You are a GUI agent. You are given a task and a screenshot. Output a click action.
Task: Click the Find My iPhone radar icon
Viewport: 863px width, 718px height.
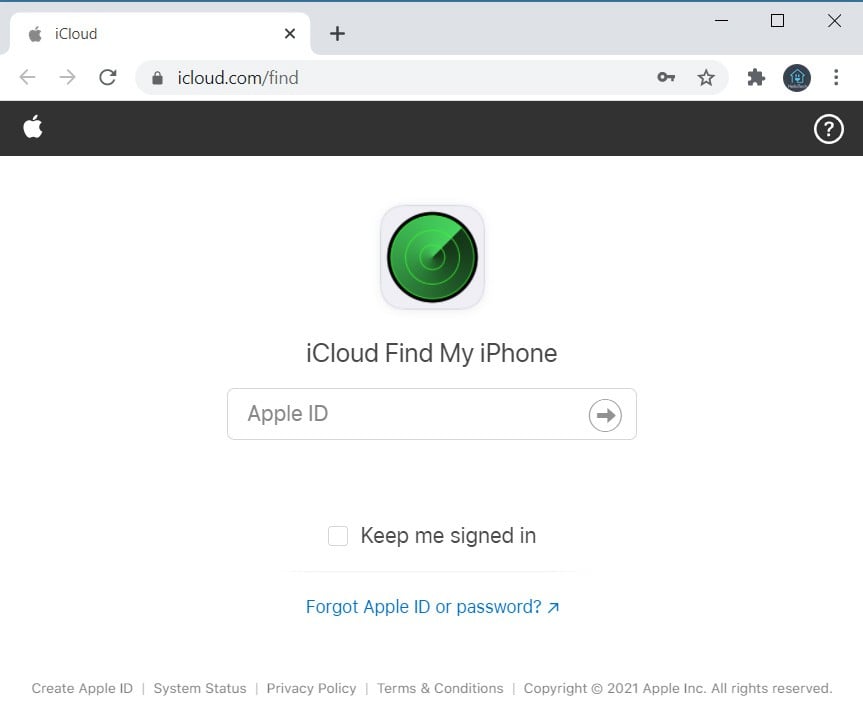(x=432, y=257)
